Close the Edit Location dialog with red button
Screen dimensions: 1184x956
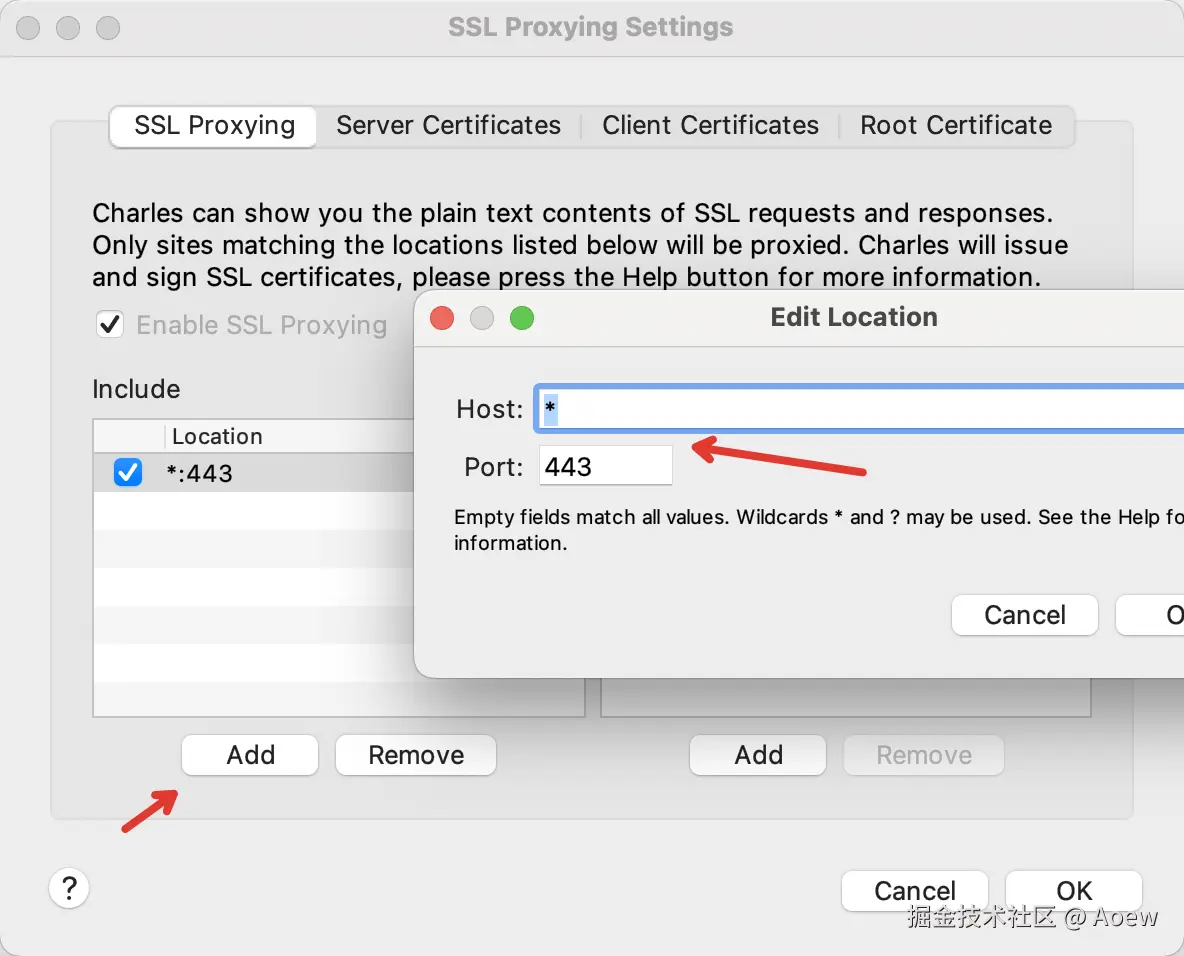tap(442, 318)
